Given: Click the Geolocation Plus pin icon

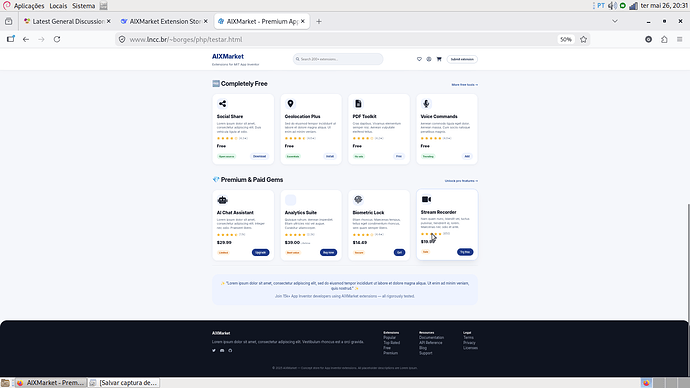Looking at the screenshot, I should [290, 104].
